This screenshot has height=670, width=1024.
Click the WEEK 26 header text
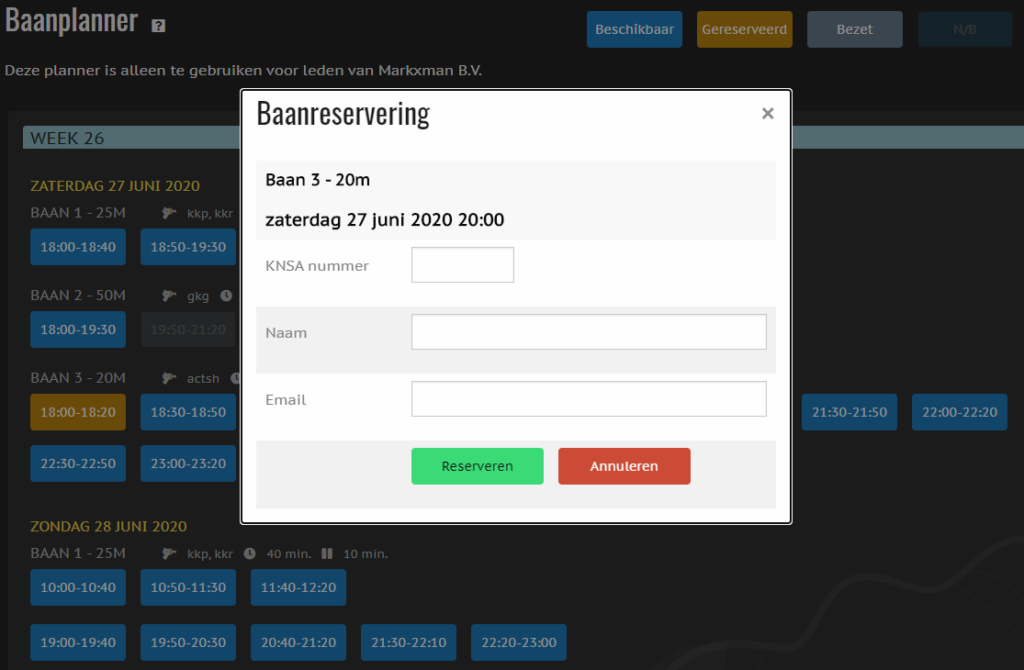point(67,138)
